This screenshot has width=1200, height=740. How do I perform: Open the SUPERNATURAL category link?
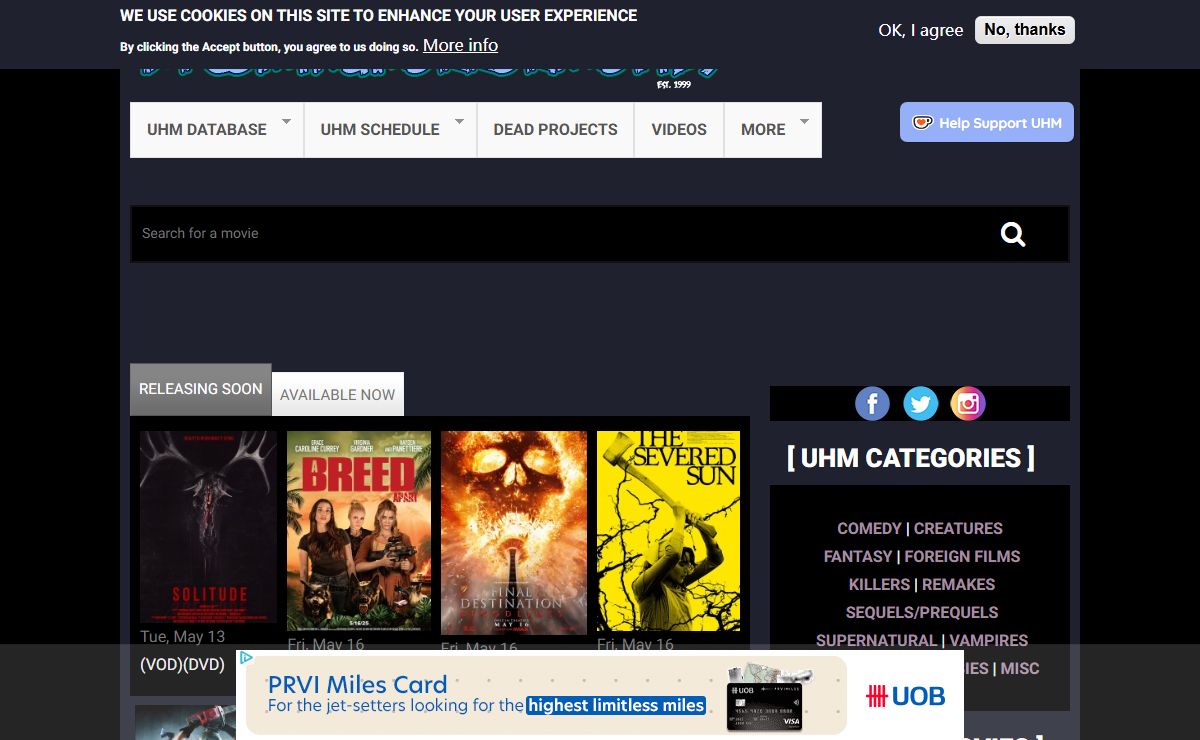point(876,640)
